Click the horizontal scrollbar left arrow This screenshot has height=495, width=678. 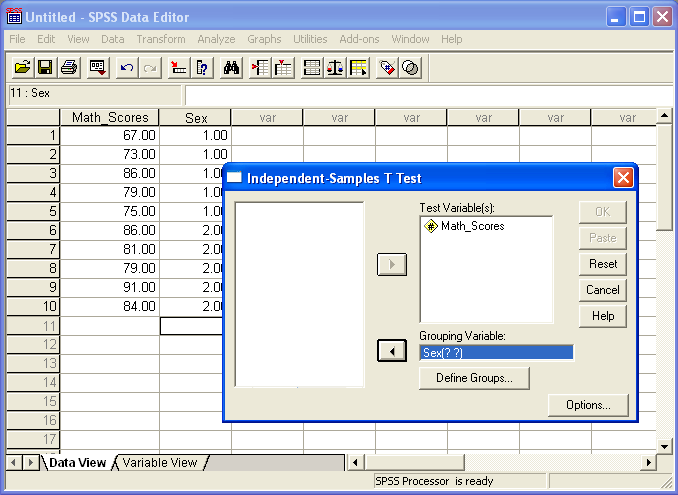click(355, 463)
